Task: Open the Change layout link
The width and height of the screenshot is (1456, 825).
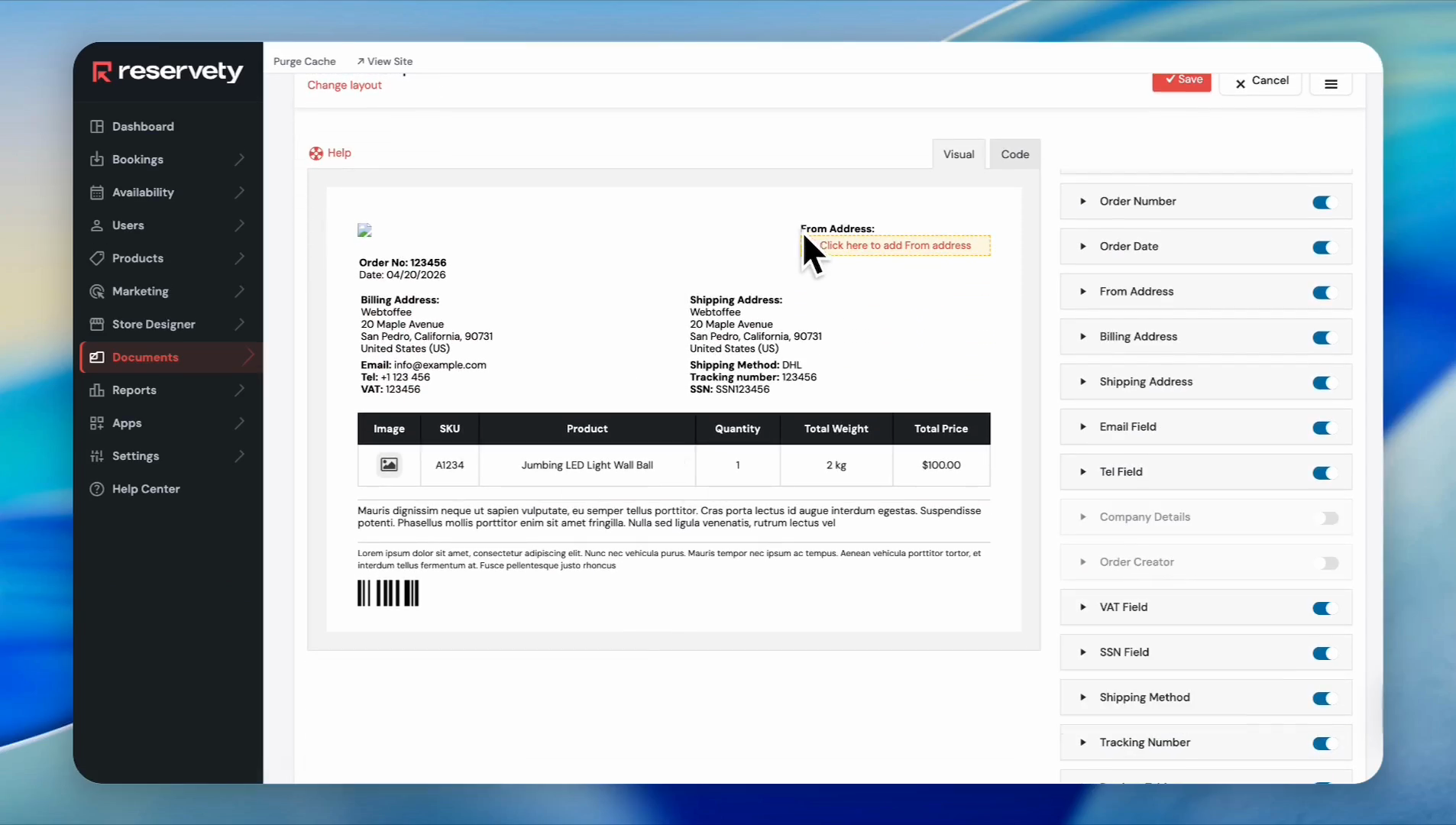Action: point(344,85)
